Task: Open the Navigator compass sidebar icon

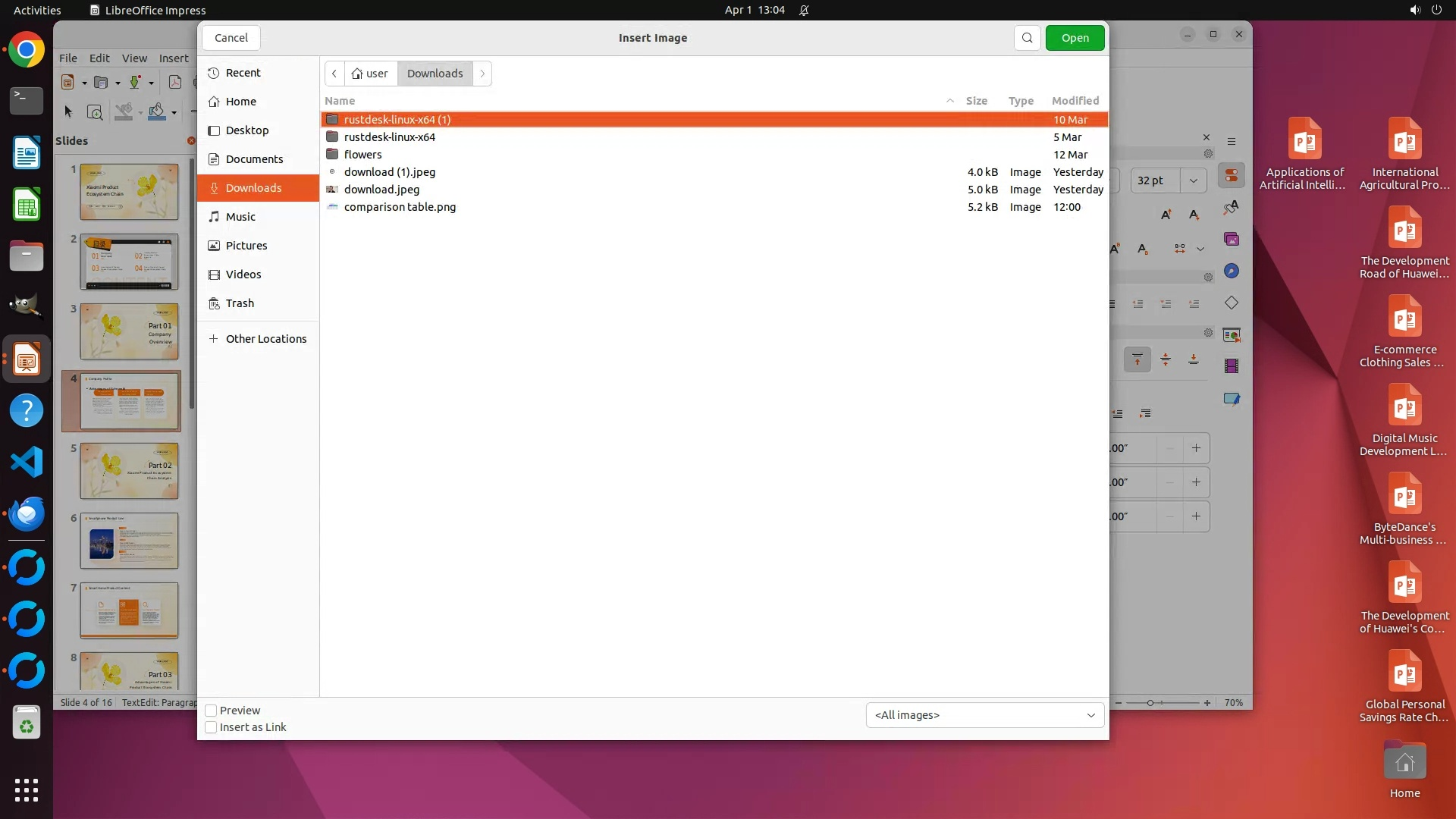Action: [1231, 271]
